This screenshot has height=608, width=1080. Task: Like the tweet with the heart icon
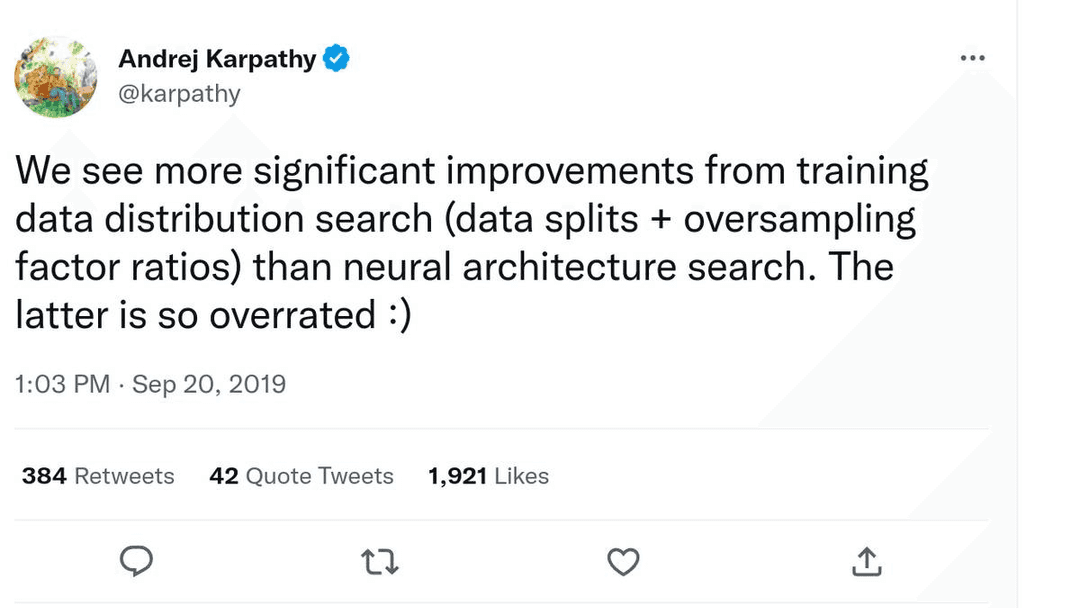pyautogui.click(x=623, y=562)
